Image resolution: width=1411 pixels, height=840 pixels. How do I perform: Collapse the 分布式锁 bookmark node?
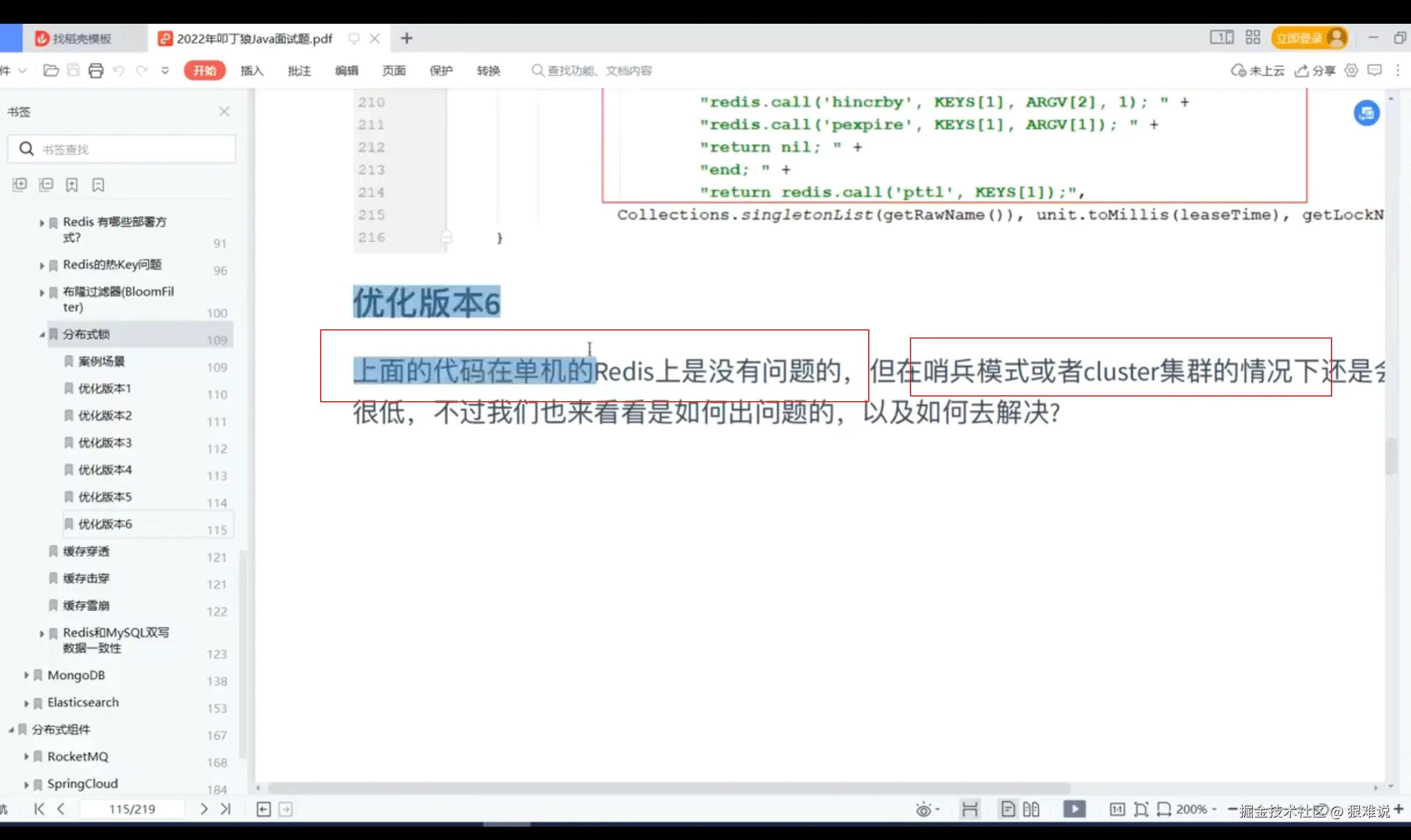42,334
